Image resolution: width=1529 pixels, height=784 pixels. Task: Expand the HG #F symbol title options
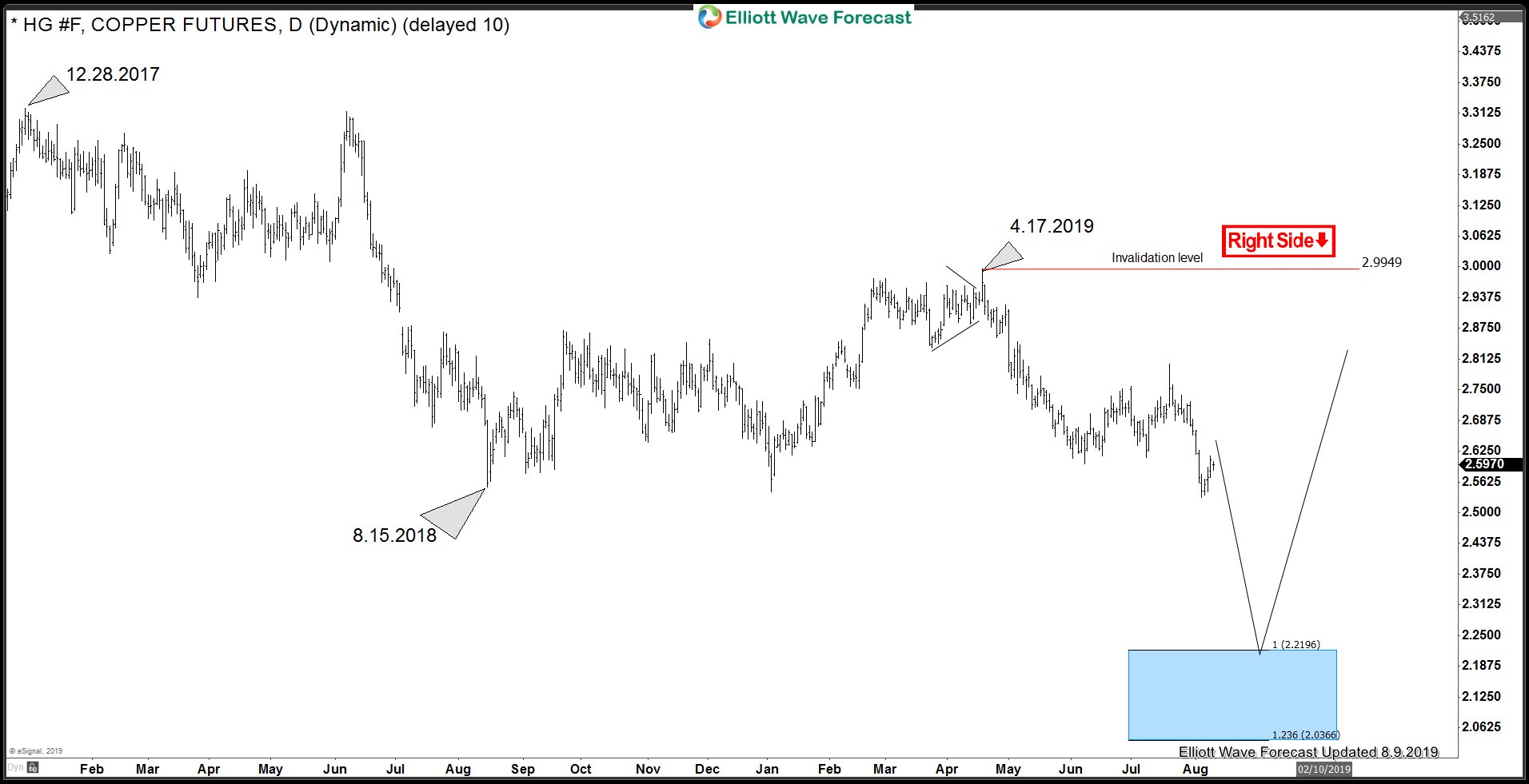pyautogui.click(x=48, y=25)
